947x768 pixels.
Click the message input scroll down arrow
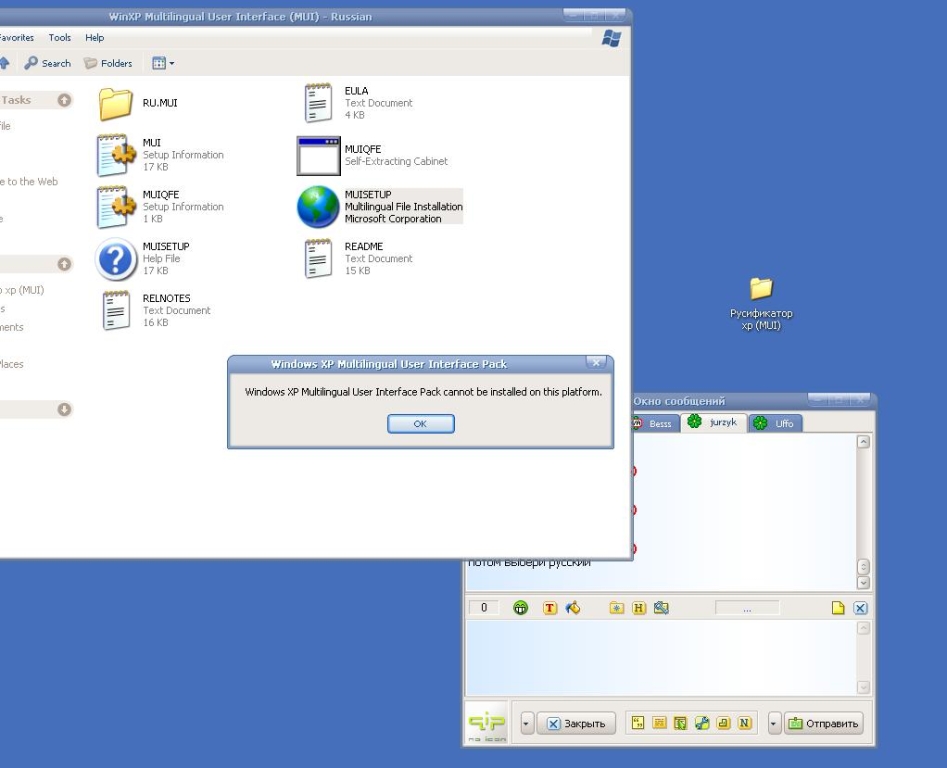tap(864, 687)
